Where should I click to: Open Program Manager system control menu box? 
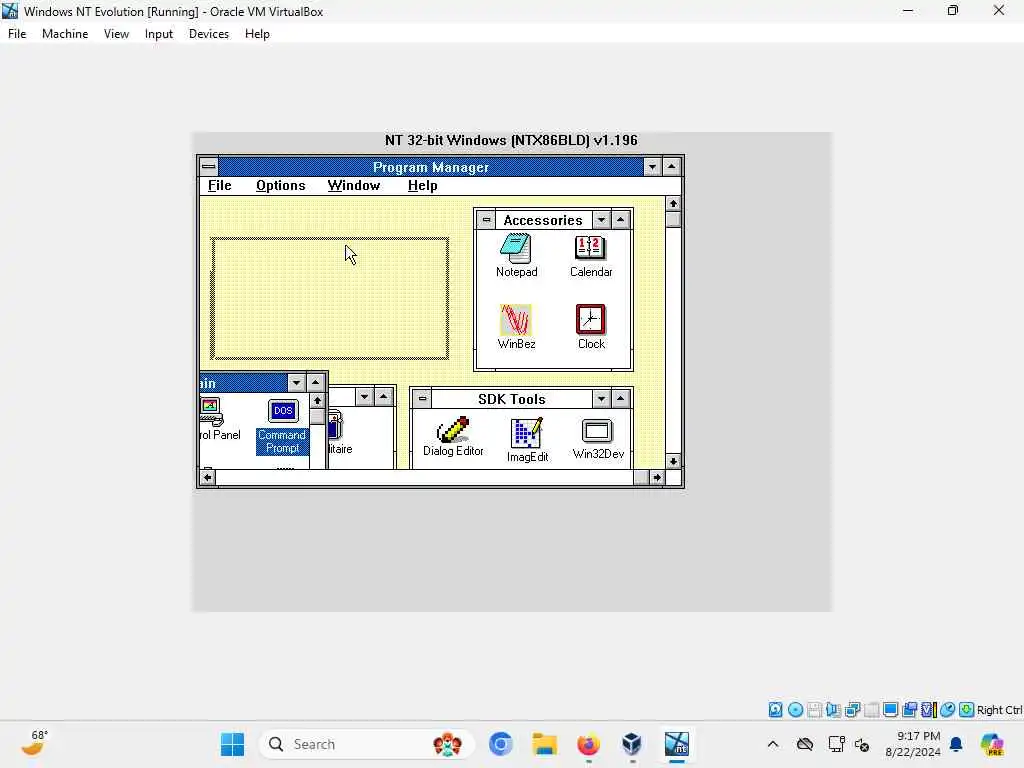208,167
